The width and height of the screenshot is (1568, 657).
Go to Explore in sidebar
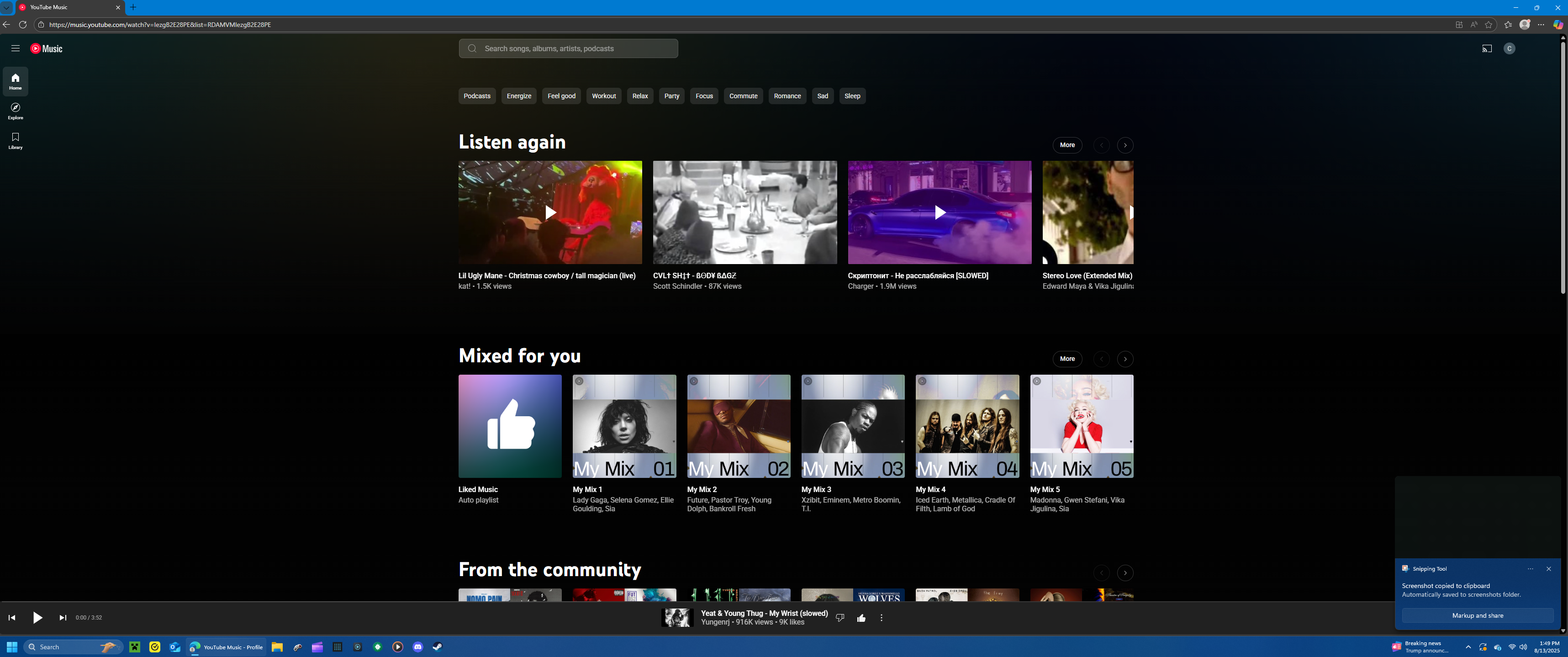[15, 111]
